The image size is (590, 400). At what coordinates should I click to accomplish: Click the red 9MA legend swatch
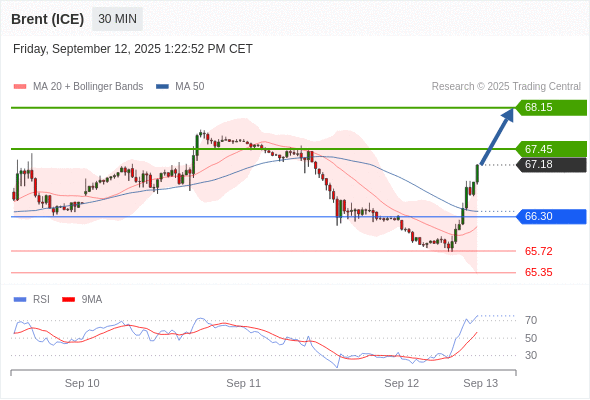tap(68, 300)
